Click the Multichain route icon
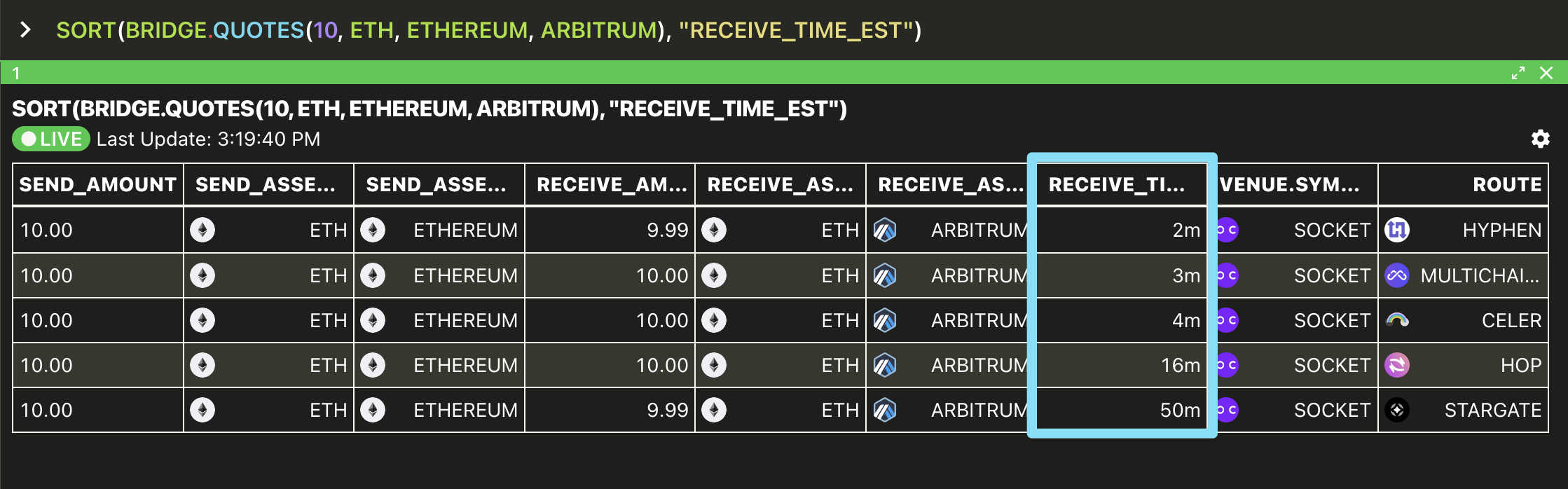Image resolution: width=1568 pixels, height=489 pixels. [x=1397, y=275]
